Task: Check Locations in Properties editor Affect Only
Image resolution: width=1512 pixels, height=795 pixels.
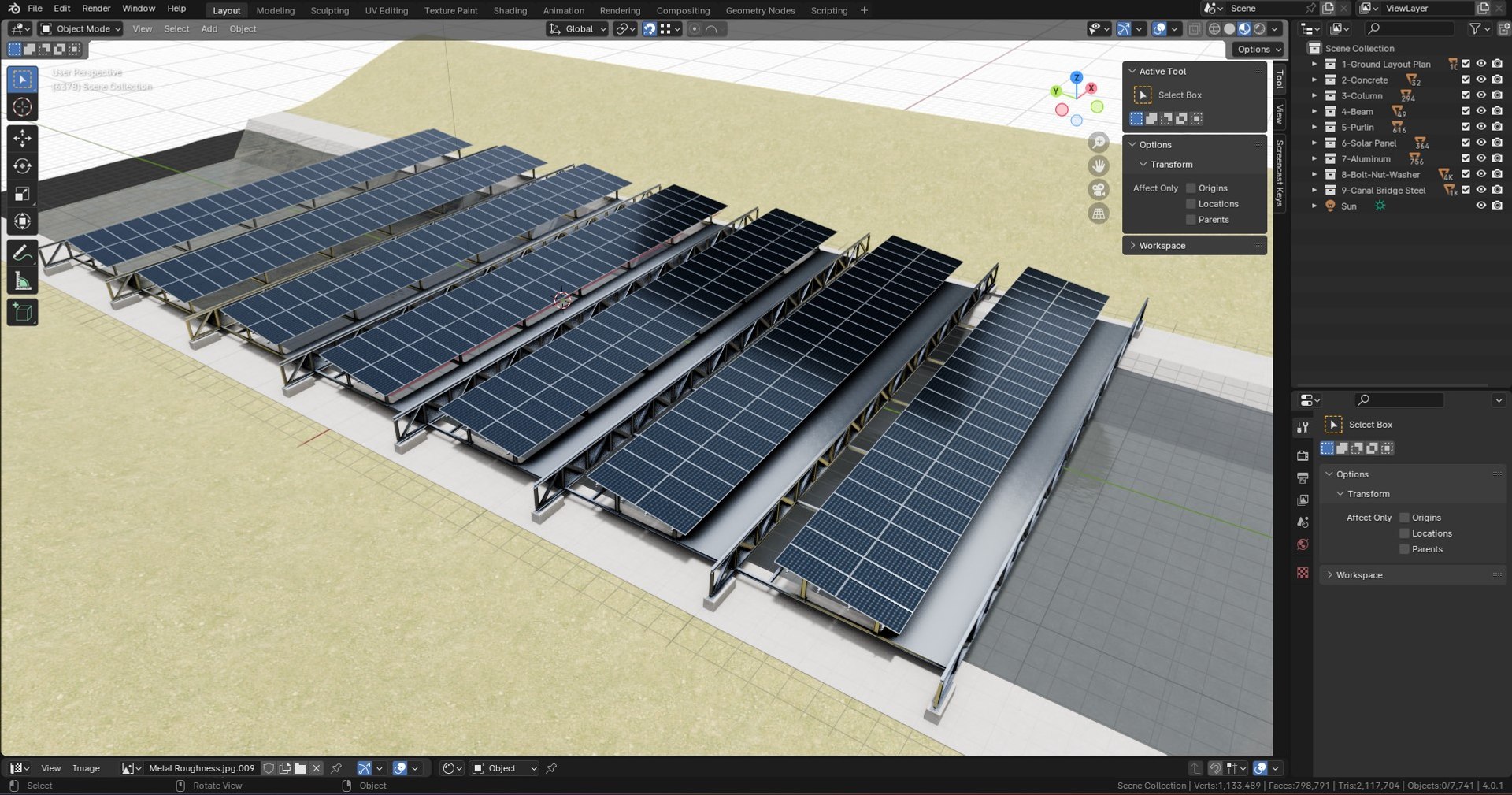Action: tap(1404, 533)
